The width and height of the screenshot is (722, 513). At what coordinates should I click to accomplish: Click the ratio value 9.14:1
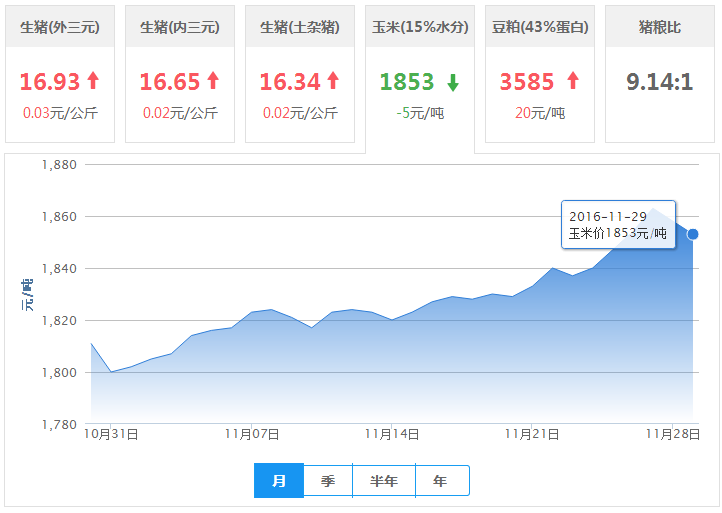pyautogui.click(x=659, y=82)
